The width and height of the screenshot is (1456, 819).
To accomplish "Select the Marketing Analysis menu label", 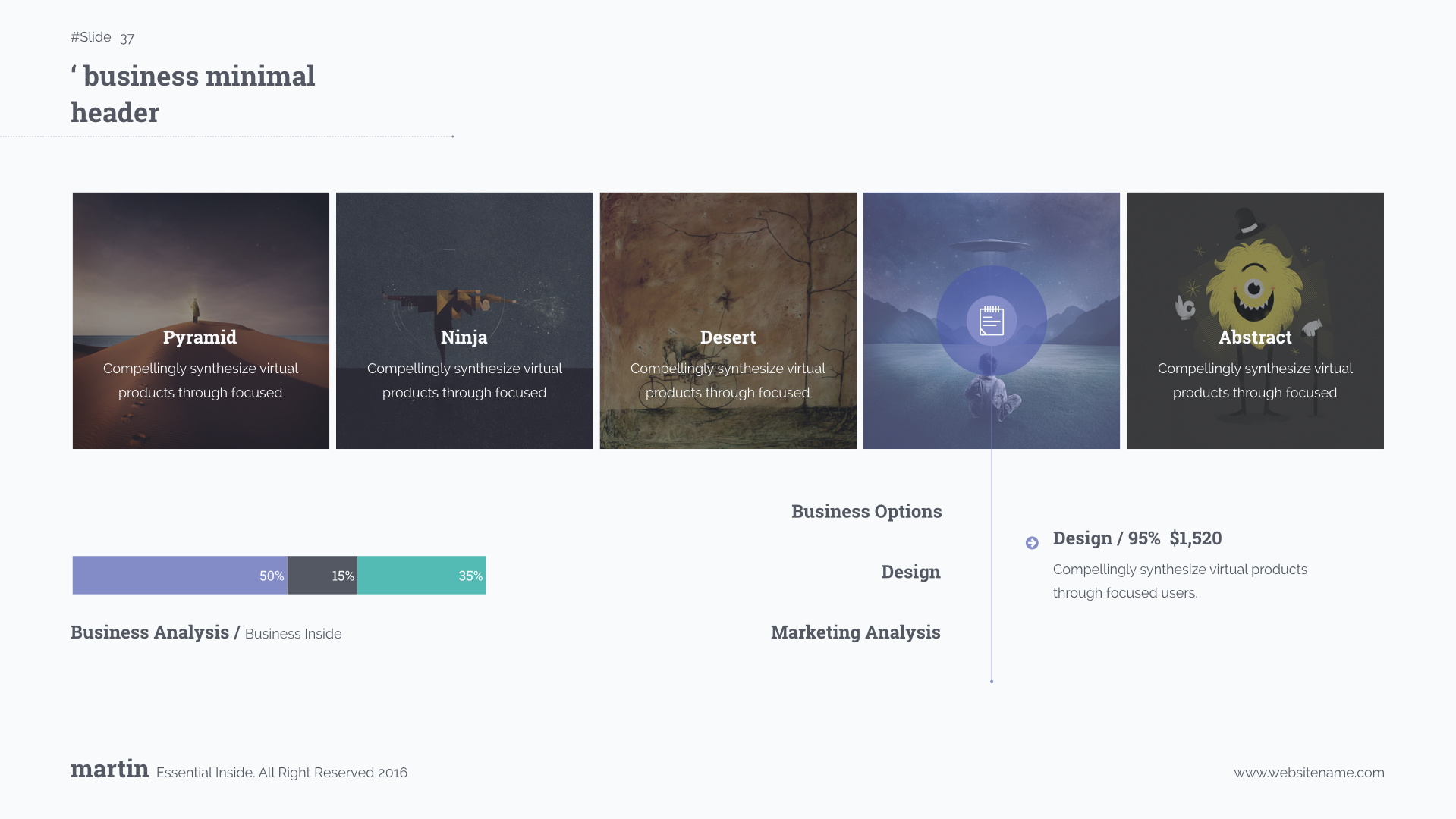I will point(855,632).
